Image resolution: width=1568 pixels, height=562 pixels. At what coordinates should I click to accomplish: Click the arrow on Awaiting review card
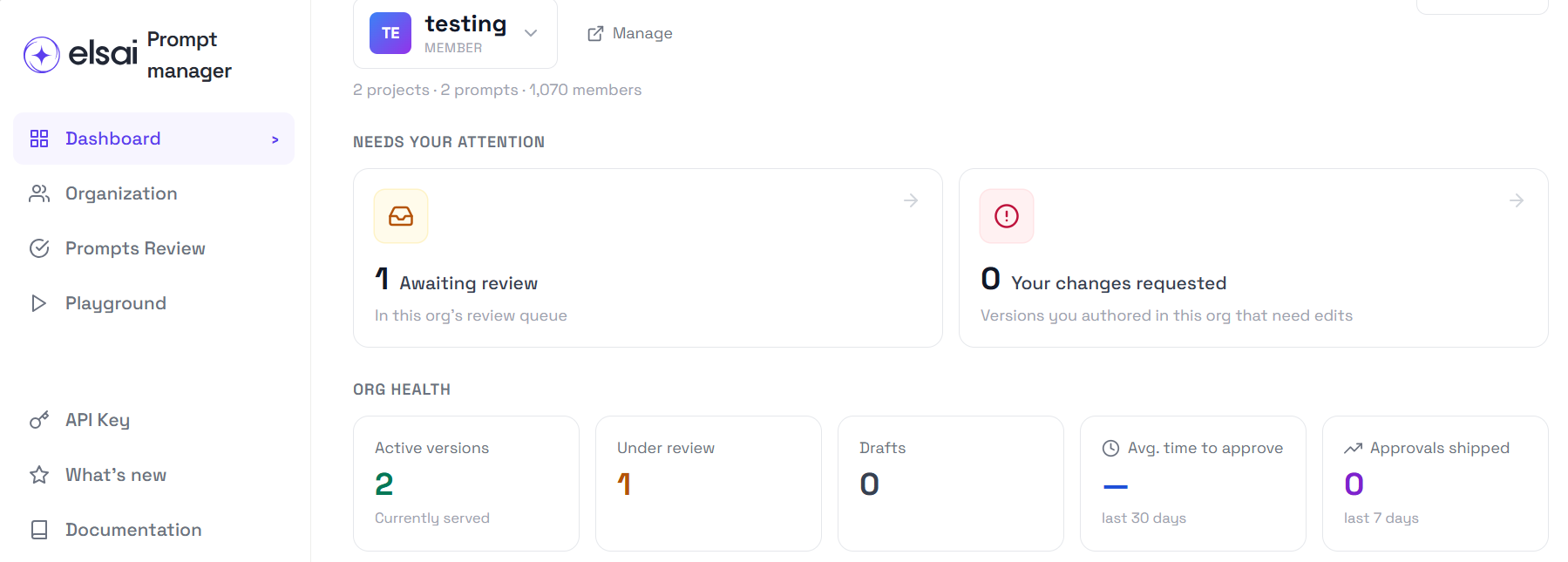[x=911, y=200]
